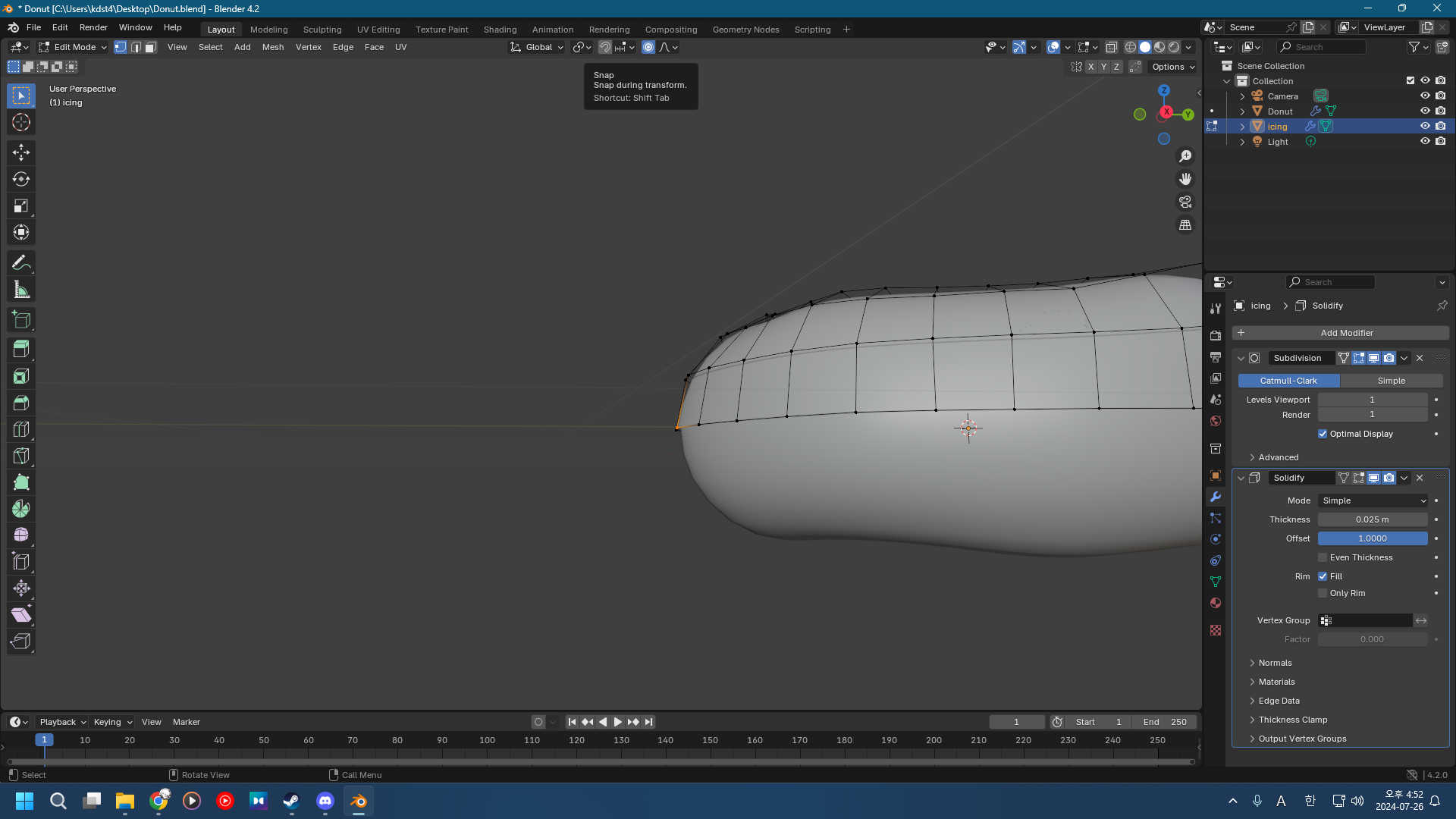This screenshot has width=1456, height=819.
Task: Select the Spin tool
Action: (21, 509)
